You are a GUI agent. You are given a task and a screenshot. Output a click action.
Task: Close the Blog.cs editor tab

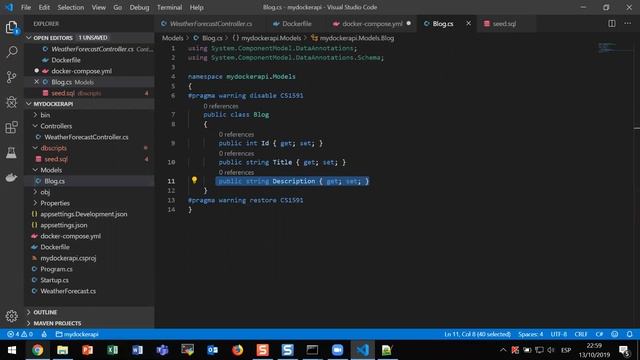pos(469,24)
